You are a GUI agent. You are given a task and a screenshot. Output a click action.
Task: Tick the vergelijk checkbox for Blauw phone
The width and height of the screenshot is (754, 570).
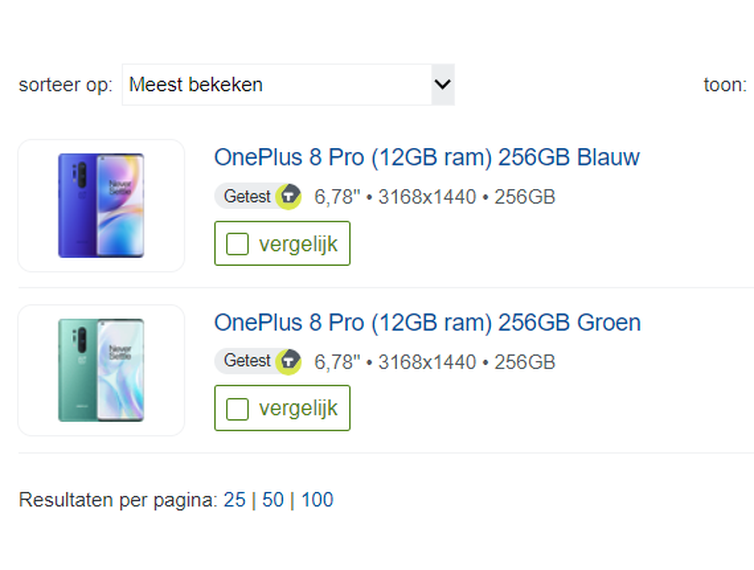click(237, 244)
